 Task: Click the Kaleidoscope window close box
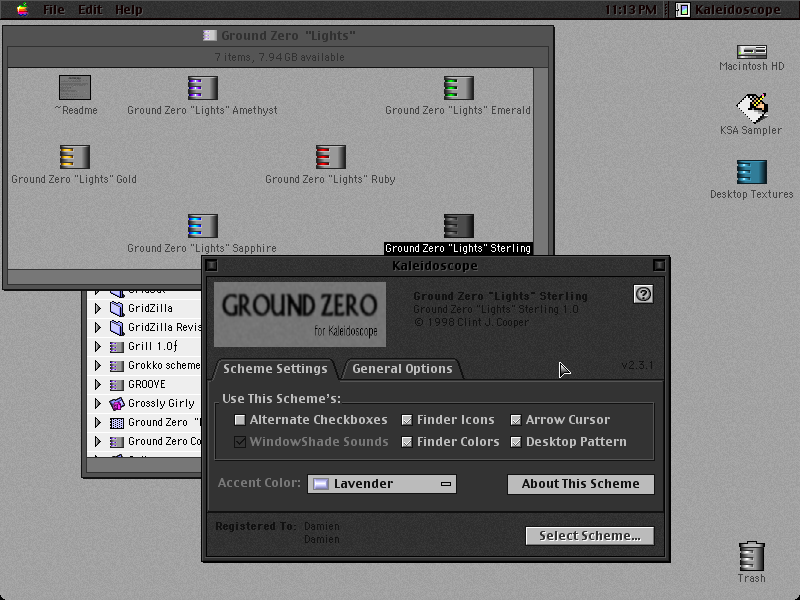pos(211,265)
